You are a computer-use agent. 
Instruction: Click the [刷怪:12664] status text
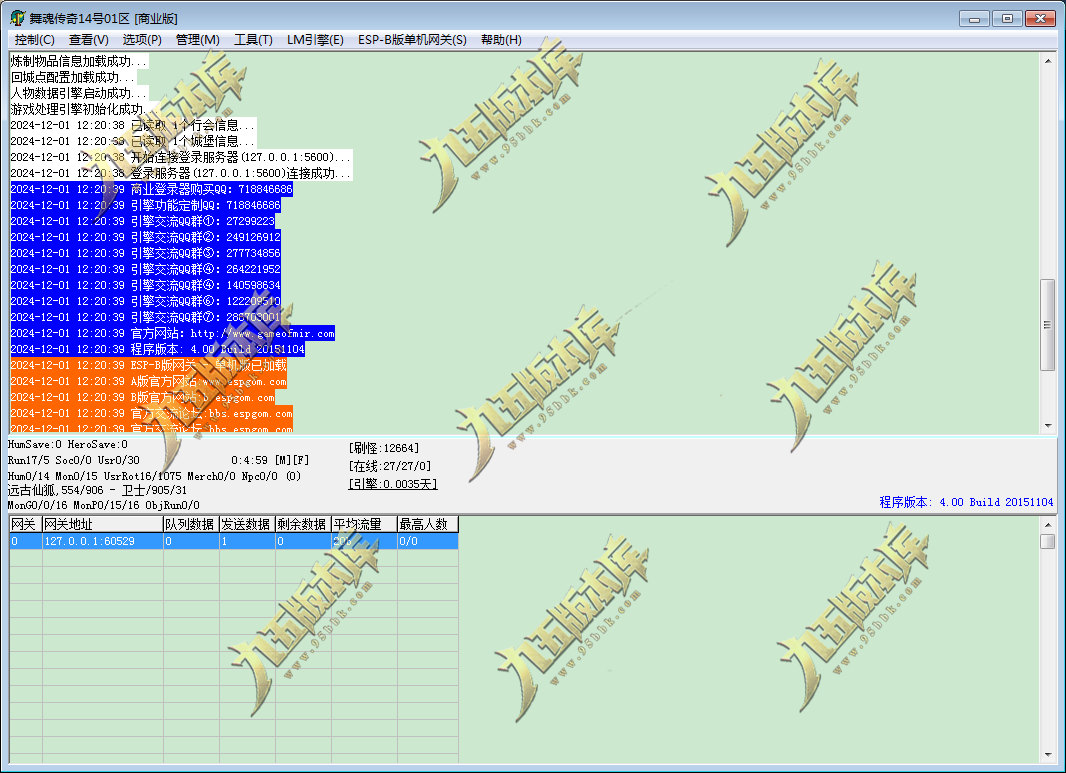384,448
